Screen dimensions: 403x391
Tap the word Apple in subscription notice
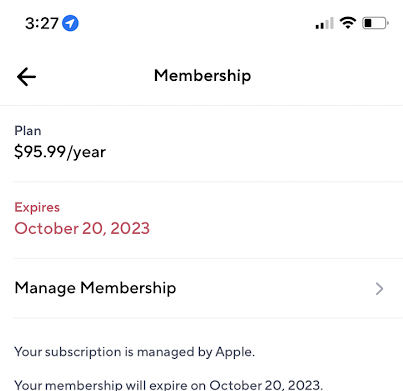(235, 352)
